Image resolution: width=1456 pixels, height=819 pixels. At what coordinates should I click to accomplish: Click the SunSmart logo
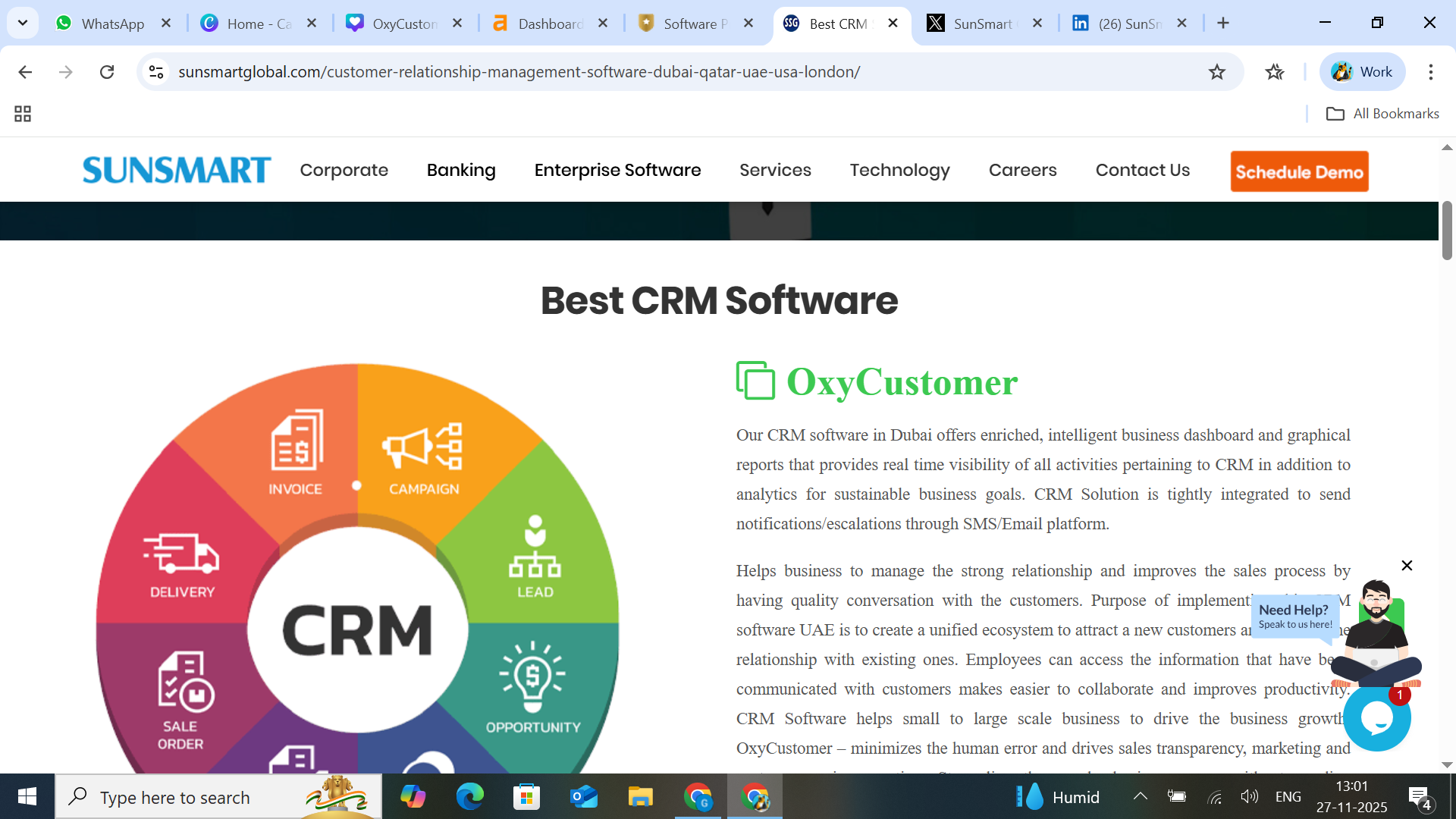pos(177,170)
